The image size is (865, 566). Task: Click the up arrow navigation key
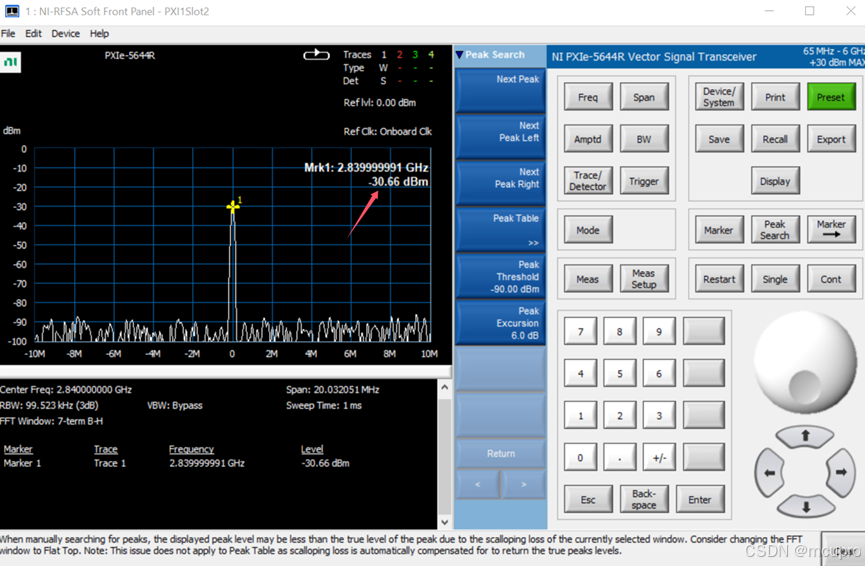pos(805,436)
